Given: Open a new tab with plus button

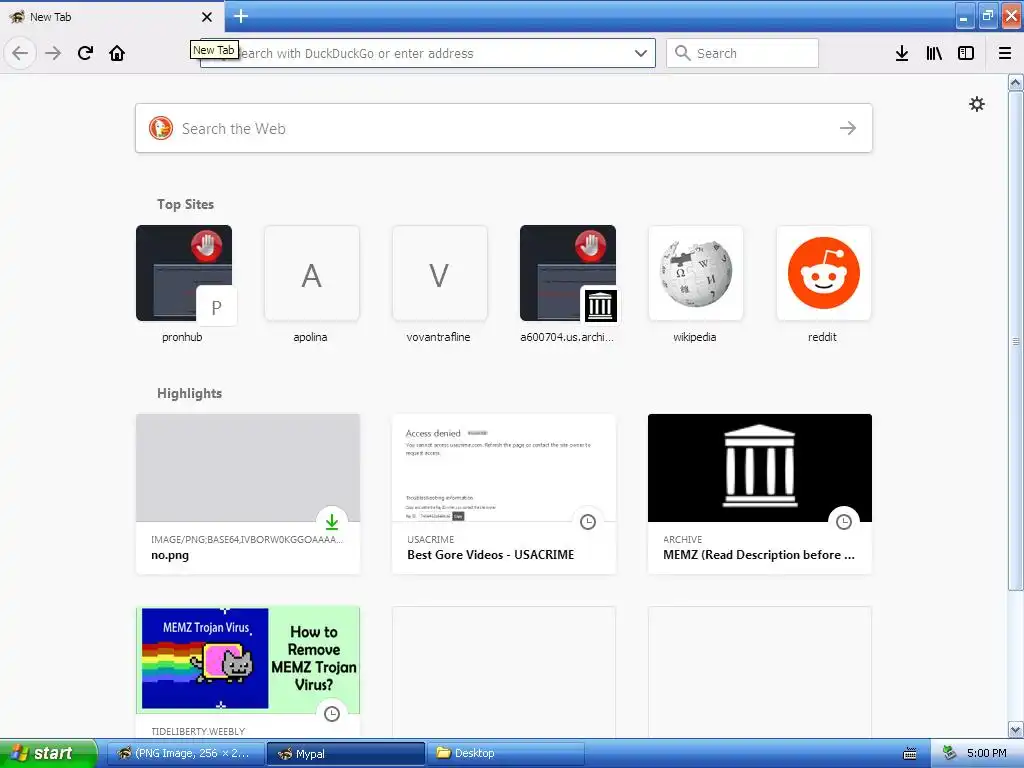Looking at the screenshot, I should pos(240,16).
